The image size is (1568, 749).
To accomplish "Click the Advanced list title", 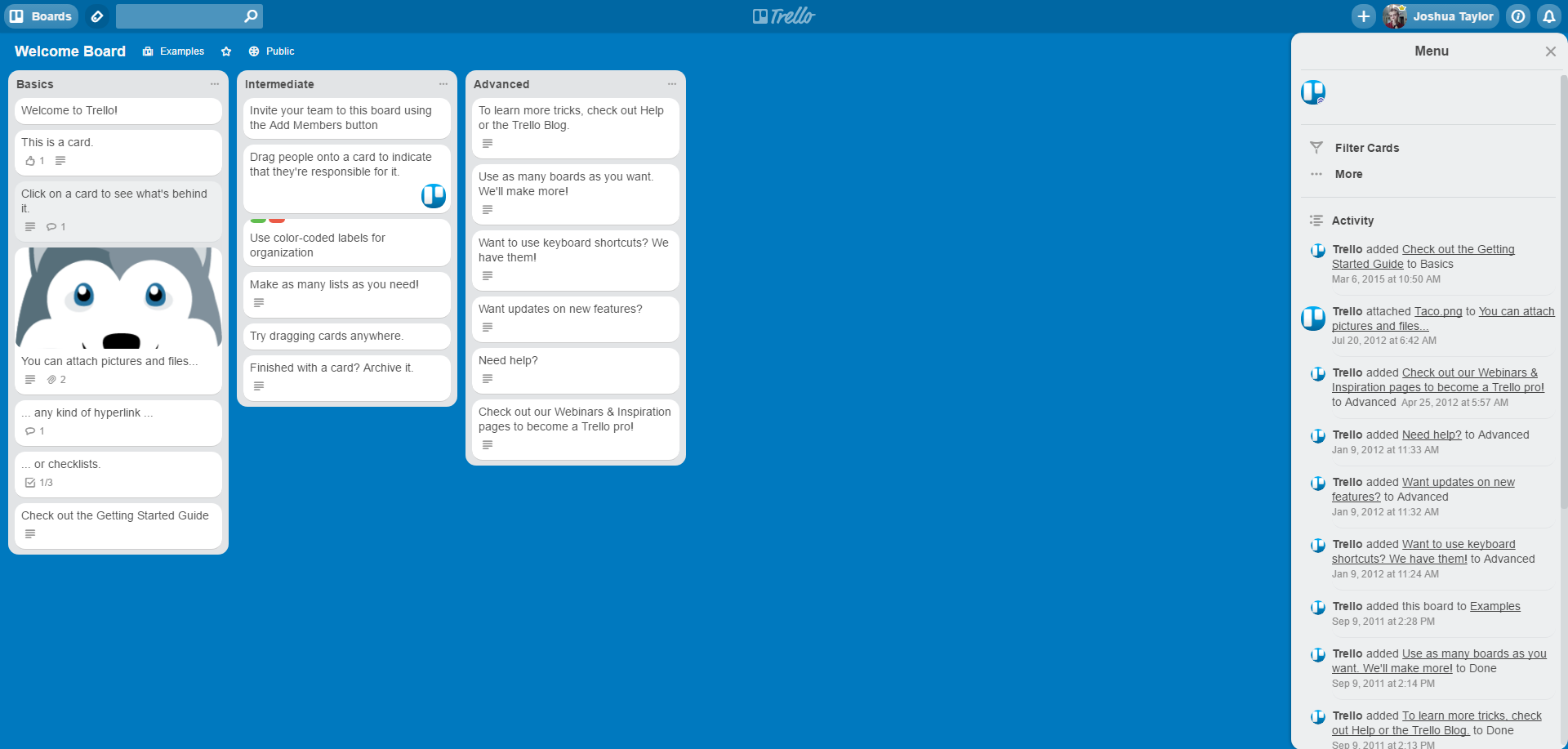I will (x=501, y=84).
